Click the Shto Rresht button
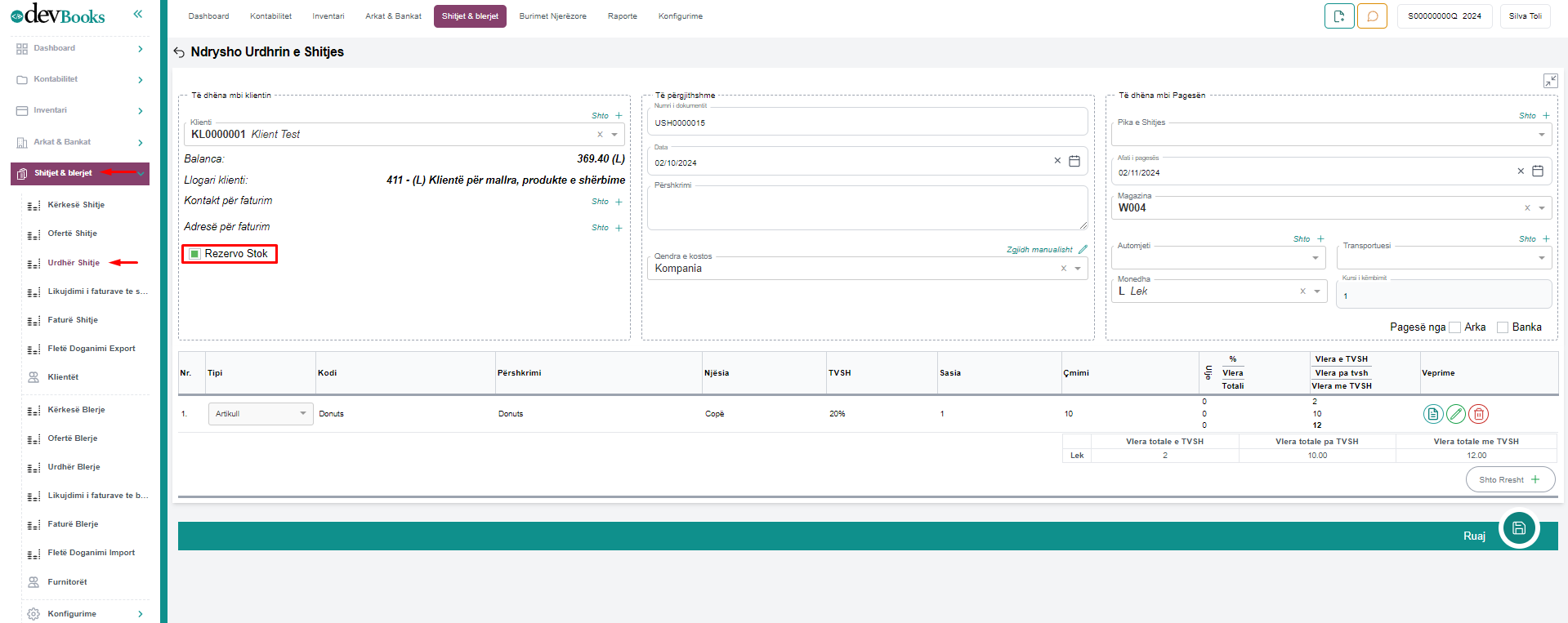Viewport: 1568px width, 623px height. 1509,479
